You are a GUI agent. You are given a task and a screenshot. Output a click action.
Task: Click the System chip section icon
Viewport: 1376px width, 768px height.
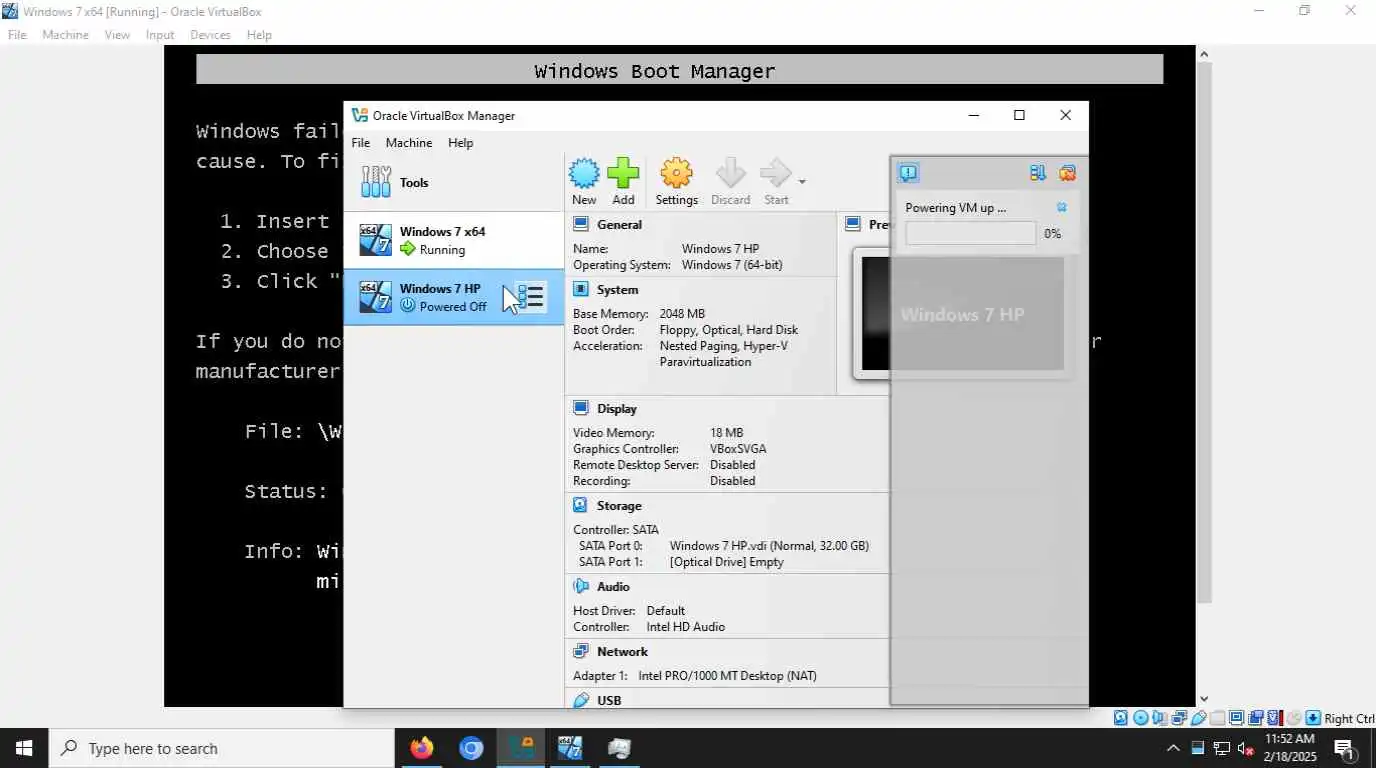click(581, 290)
